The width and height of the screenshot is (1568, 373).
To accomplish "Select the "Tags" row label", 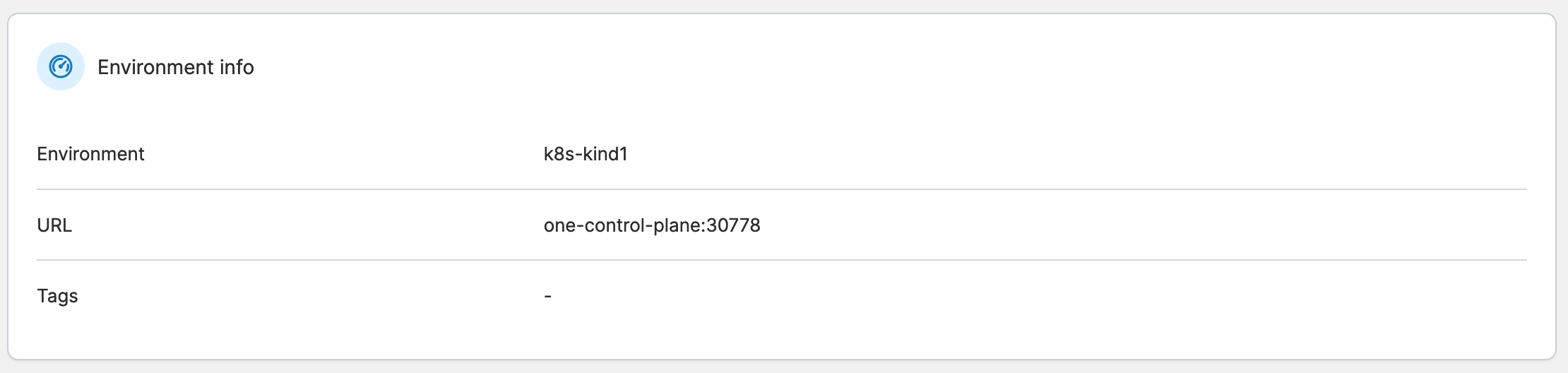I will point(57,296).
